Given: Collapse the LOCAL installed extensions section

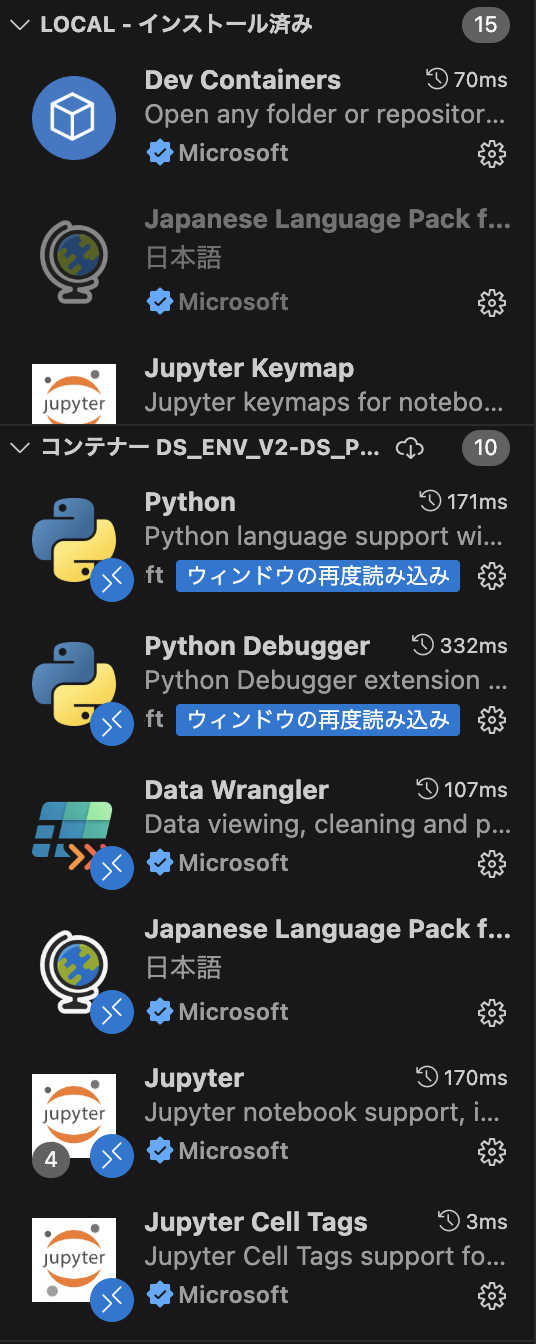Looking at the screenshot, I should pos(19,26).
